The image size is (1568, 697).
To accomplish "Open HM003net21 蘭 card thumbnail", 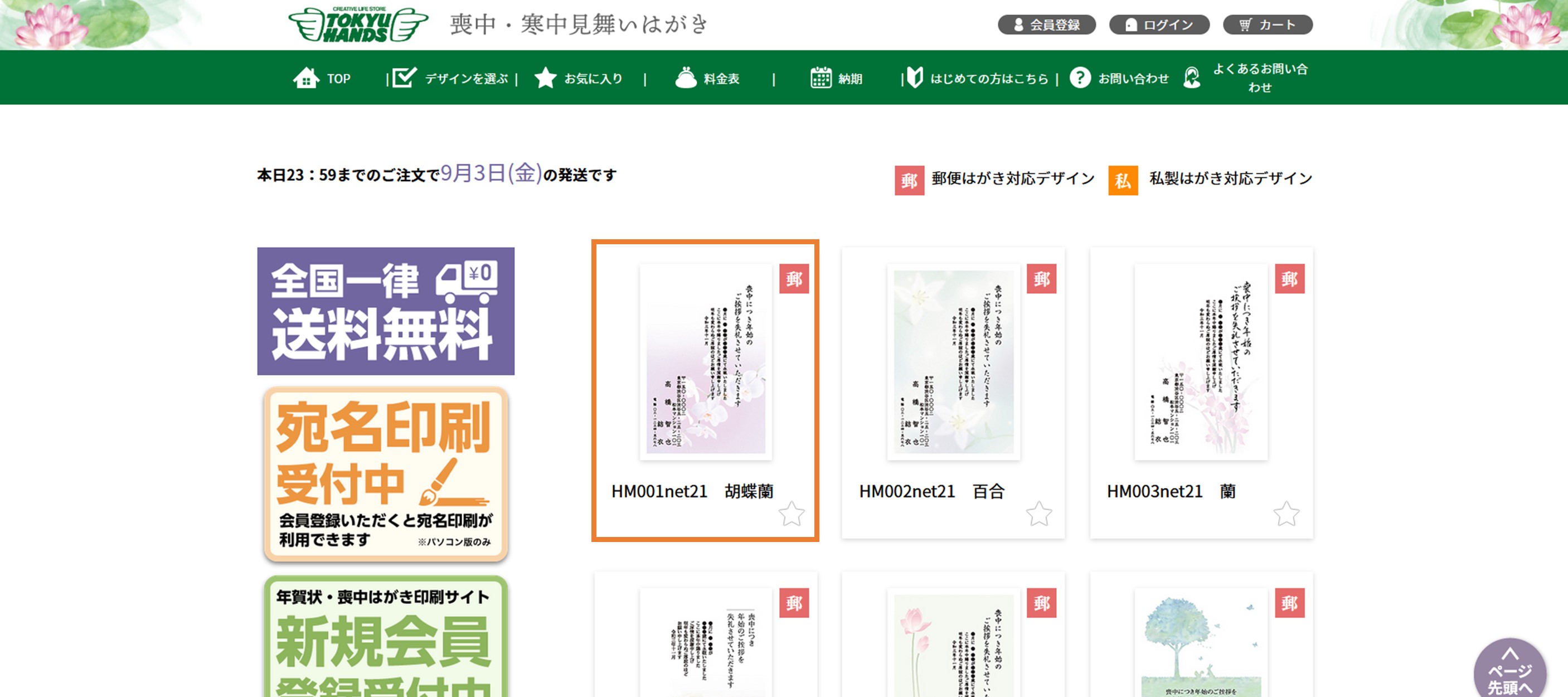I will [x=1201, y=361].
